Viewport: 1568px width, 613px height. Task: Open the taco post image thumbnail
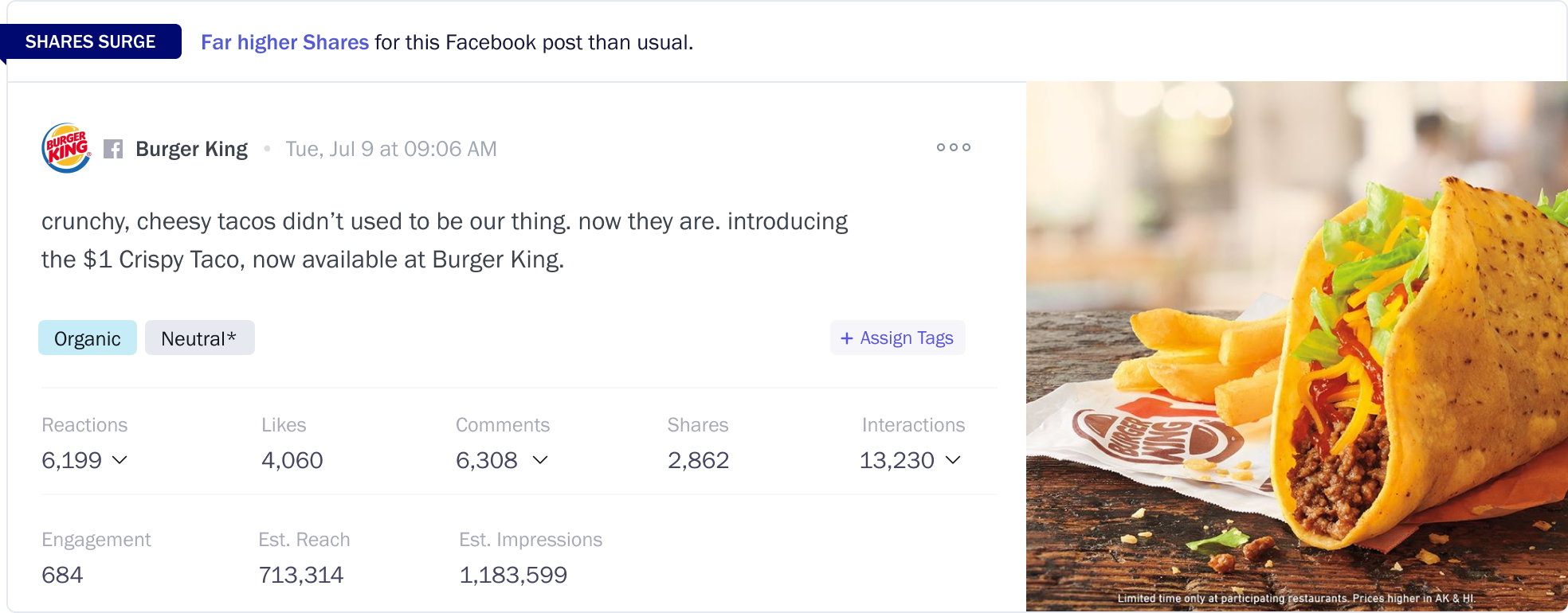click(x=1296, y=346)
